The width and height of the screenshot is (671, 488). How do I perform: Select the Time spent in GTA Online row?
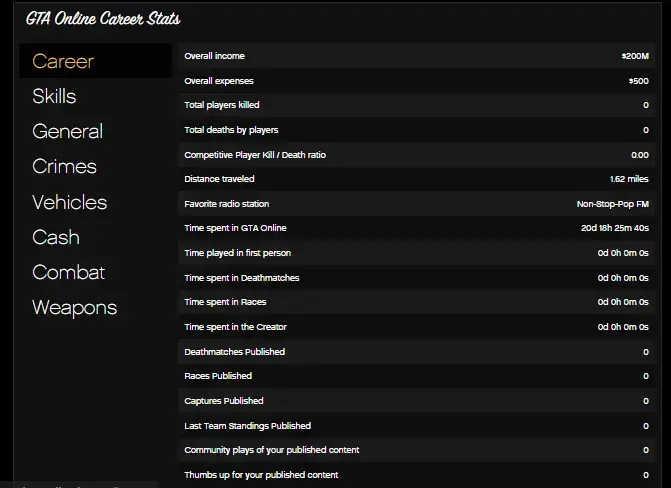pyautogui.click(x=416, y=228)
